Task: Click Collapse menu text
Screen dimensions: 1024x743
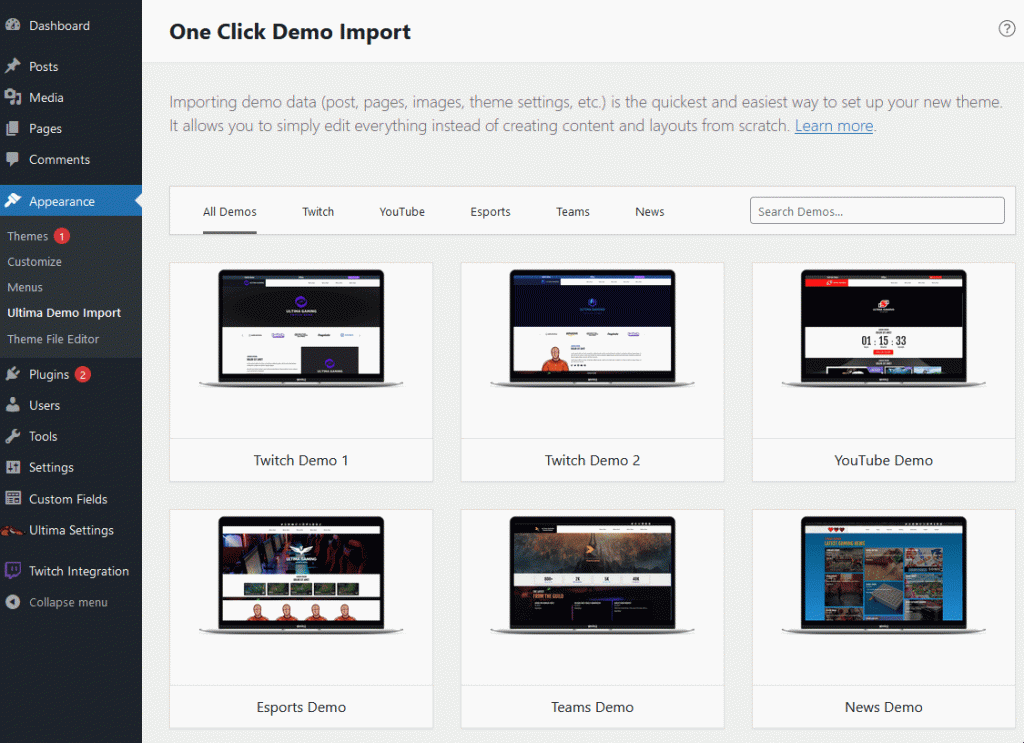Action: 68,602
